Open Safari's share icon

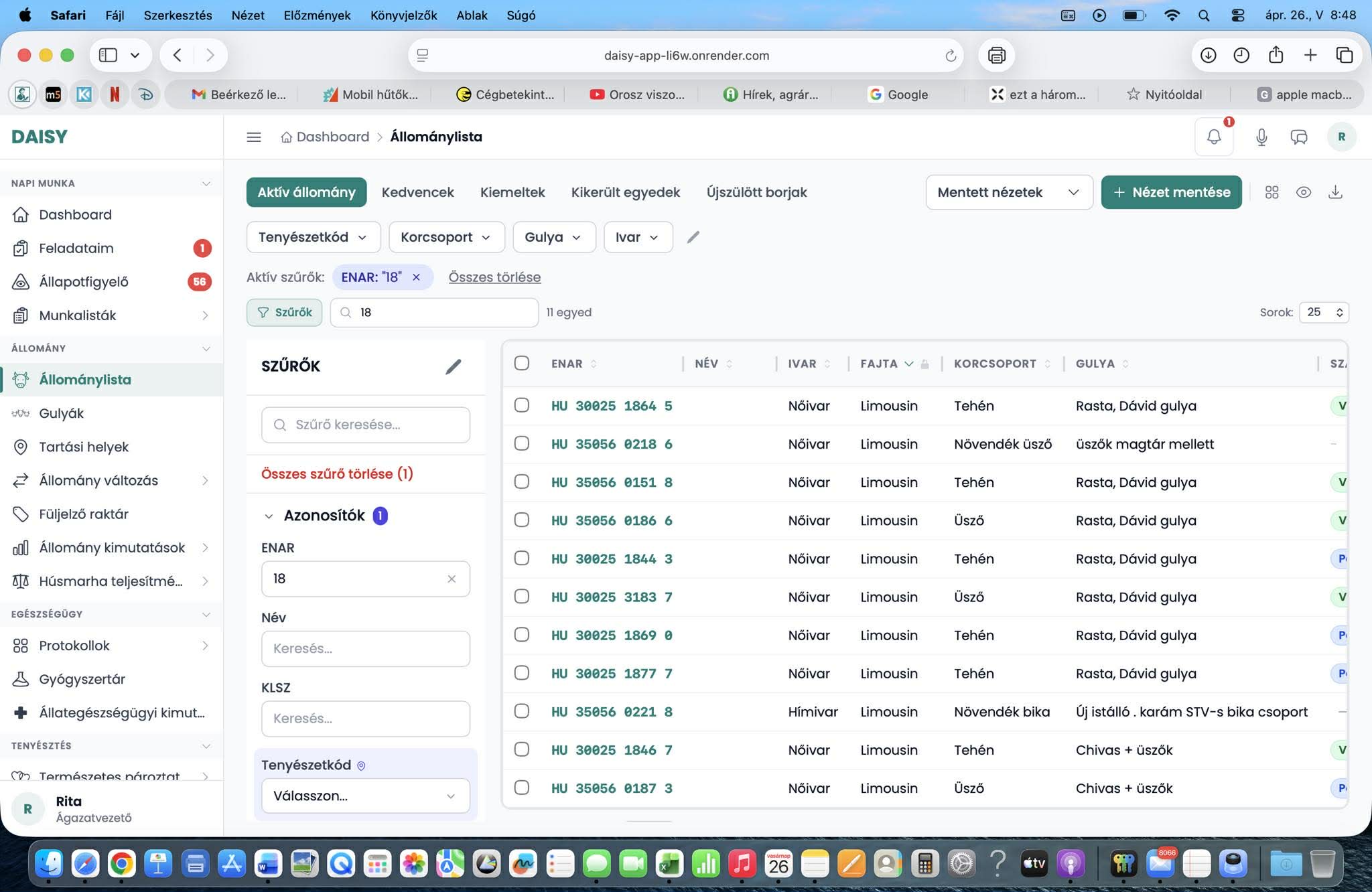[1276, 55]
